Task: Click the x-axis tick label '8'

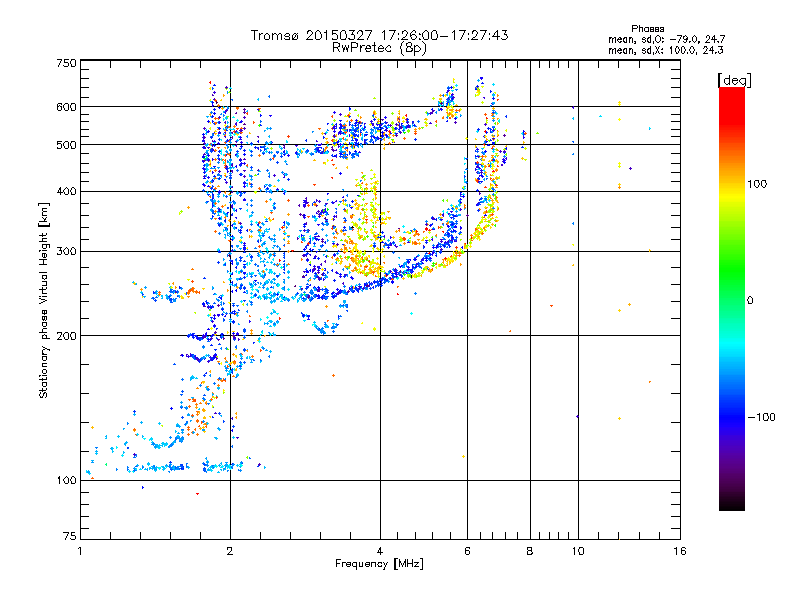Action: point(530,551)
